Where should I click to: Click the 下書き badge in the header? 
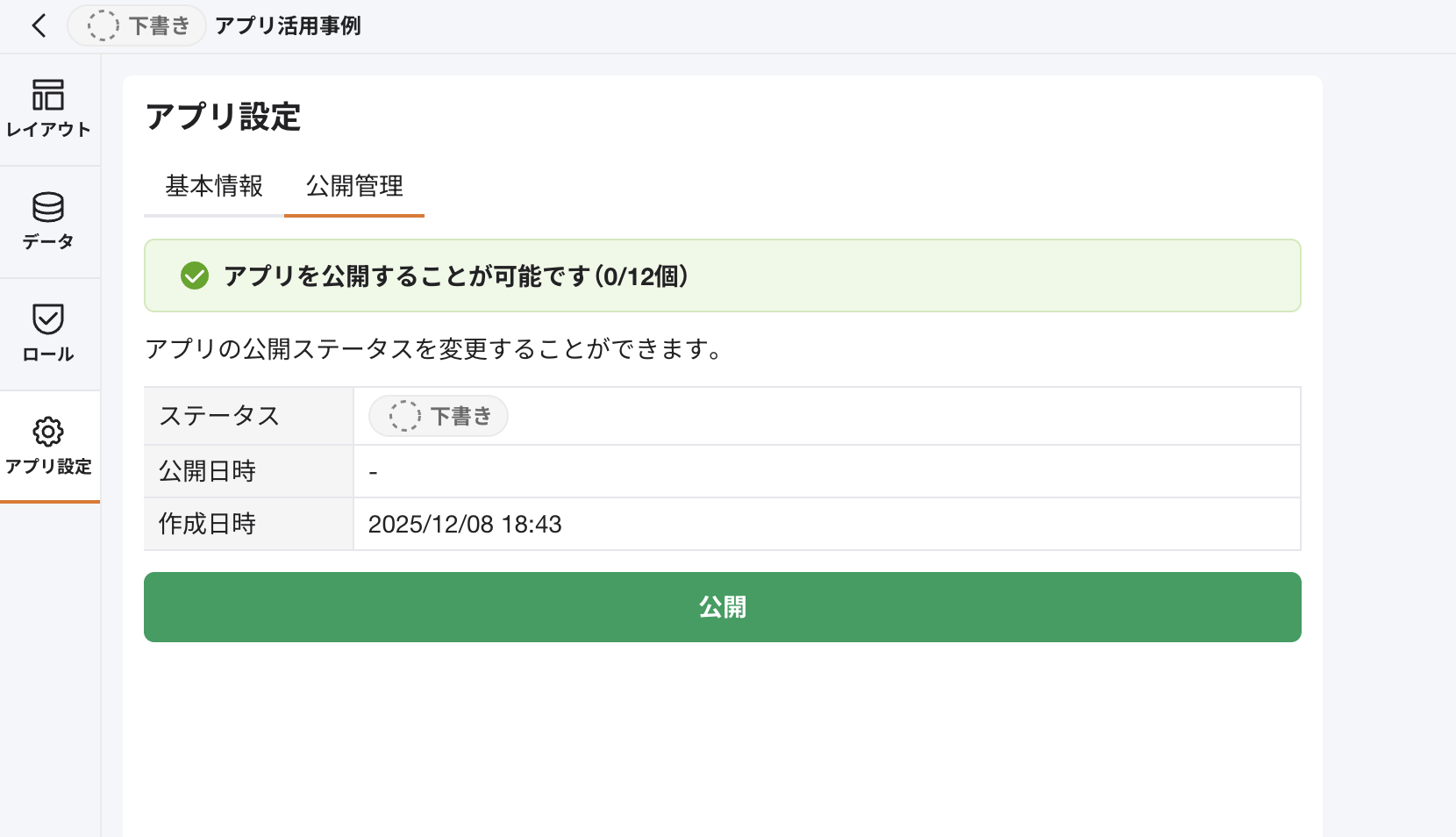click(x=136, y=25)
